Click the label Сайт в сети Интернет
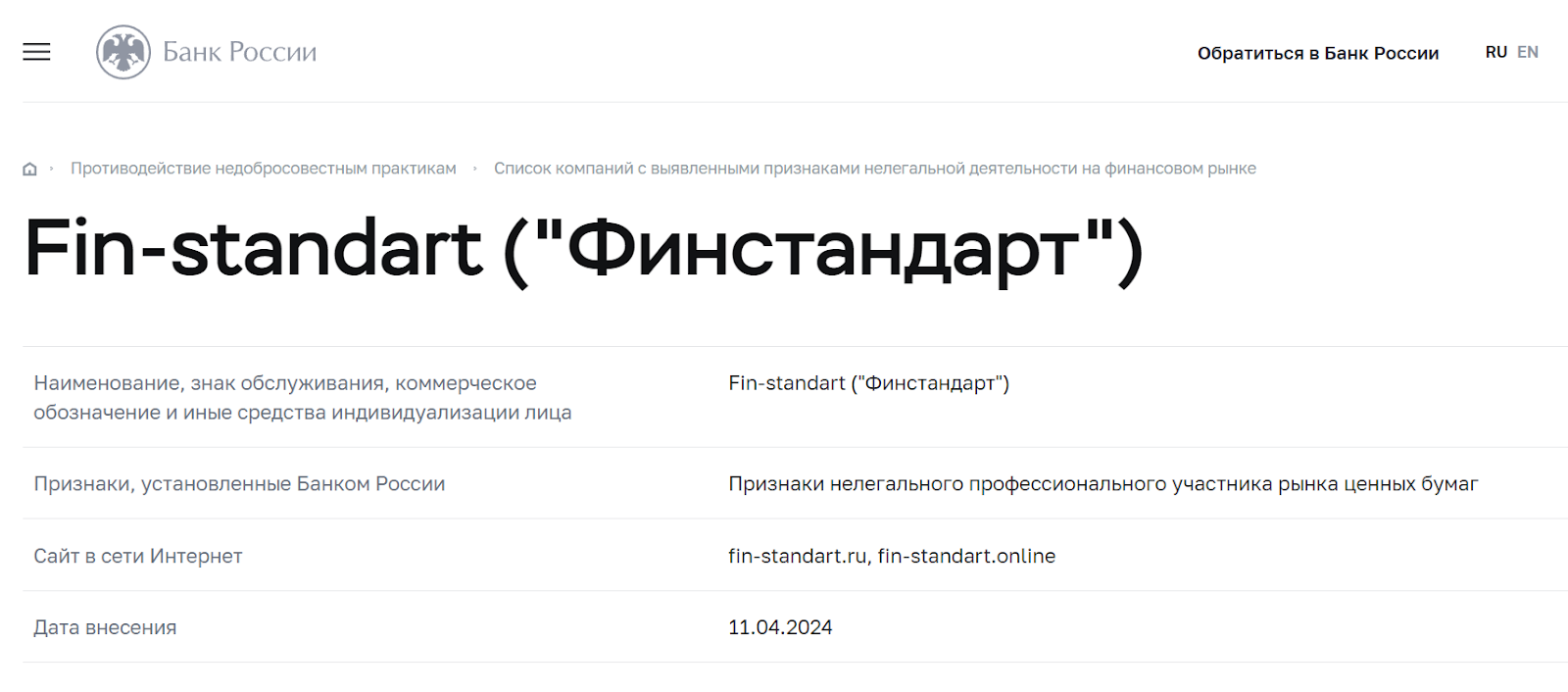Viewport: 1568px width, 692px height. tap(138, 556)
